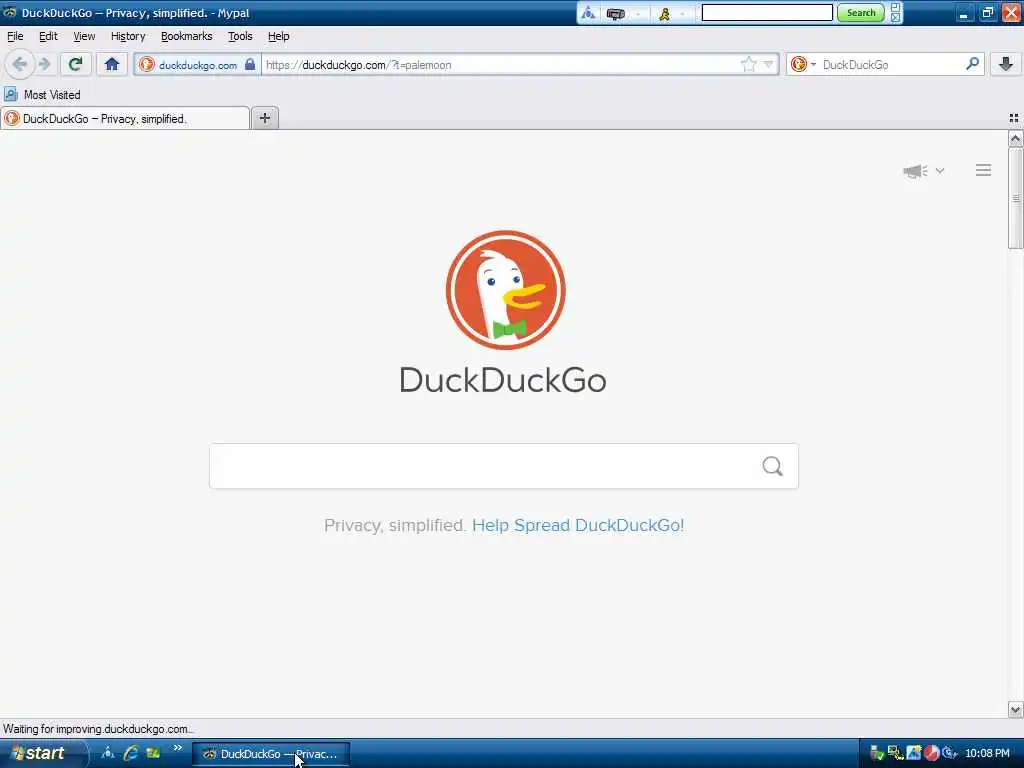
Task: Click the Waiting for improving.duckduckgo.com status text
Action: pos(98,729)
